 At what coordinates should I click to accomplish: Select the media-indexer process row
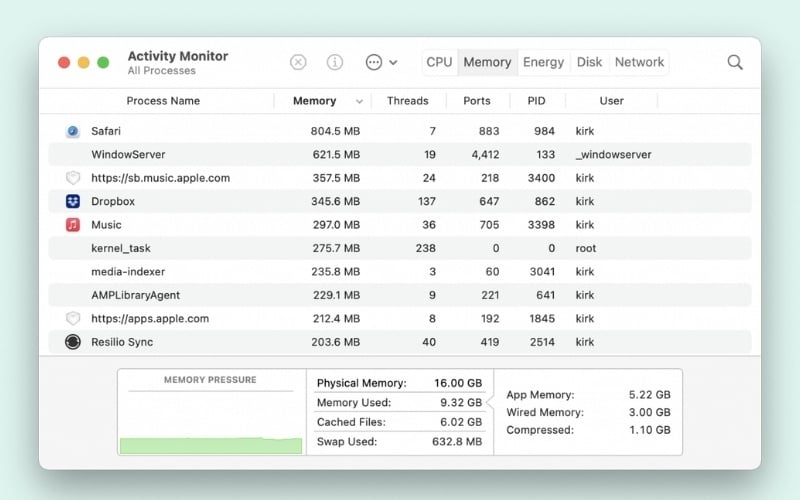pyautogui.click(x=399, y=272)
